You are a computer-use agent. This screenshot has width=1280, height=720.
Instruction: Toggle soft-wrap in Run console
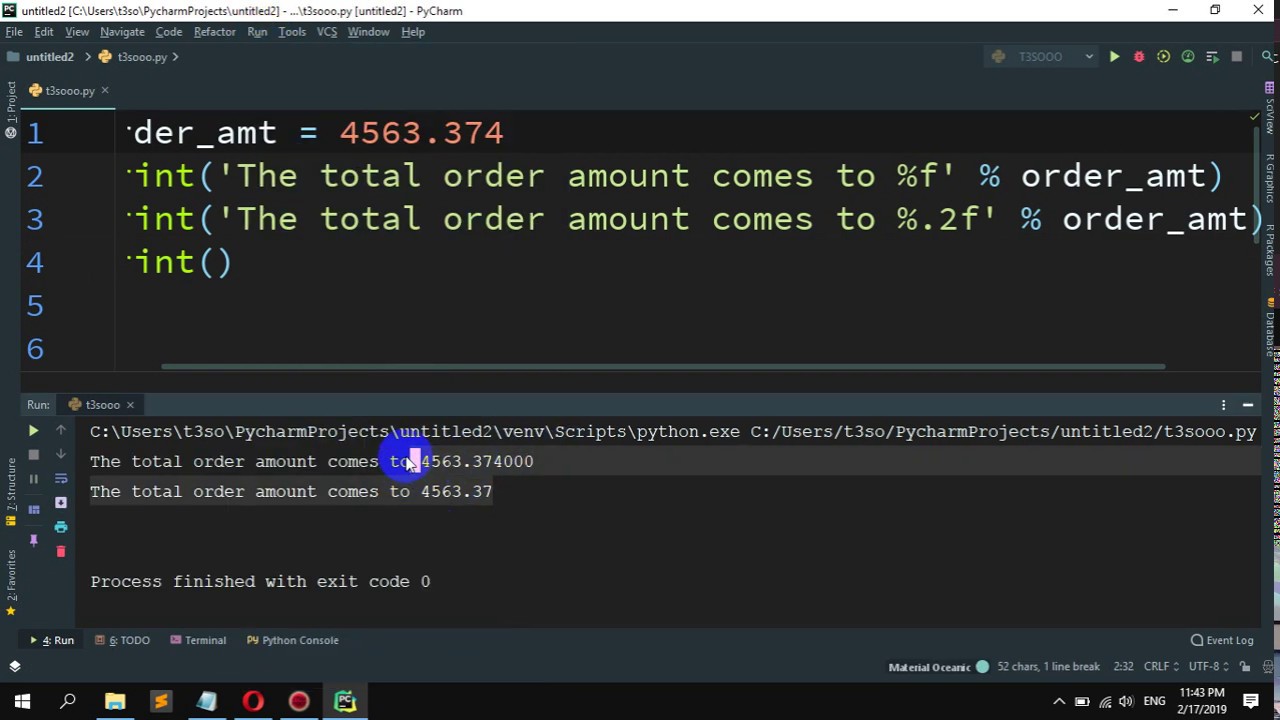(x=61, y=479)
